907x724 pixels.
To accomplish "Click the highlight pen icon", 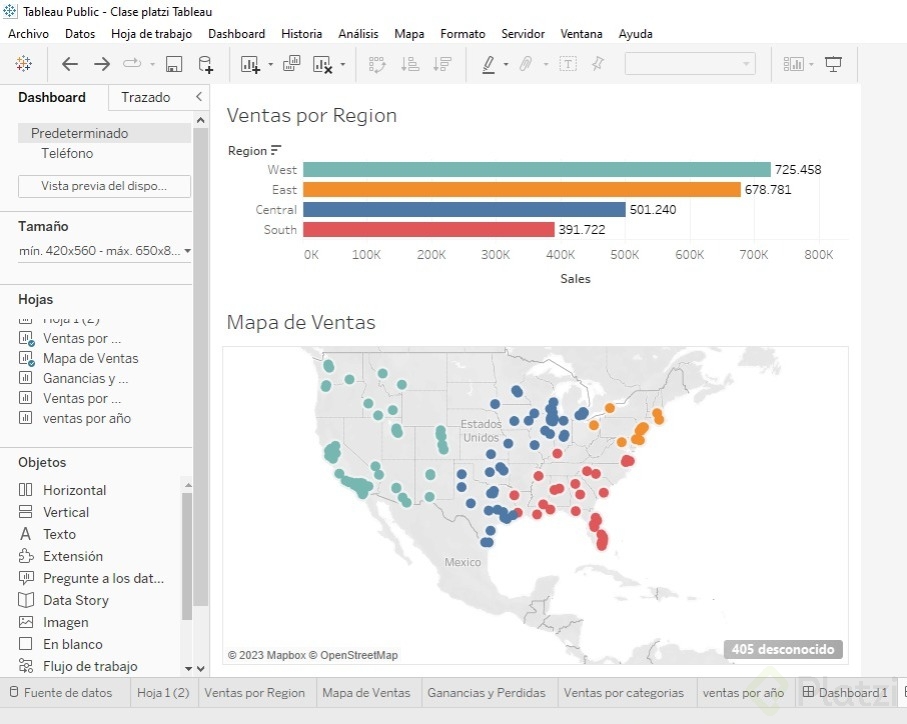I will [x=489, y=64].
